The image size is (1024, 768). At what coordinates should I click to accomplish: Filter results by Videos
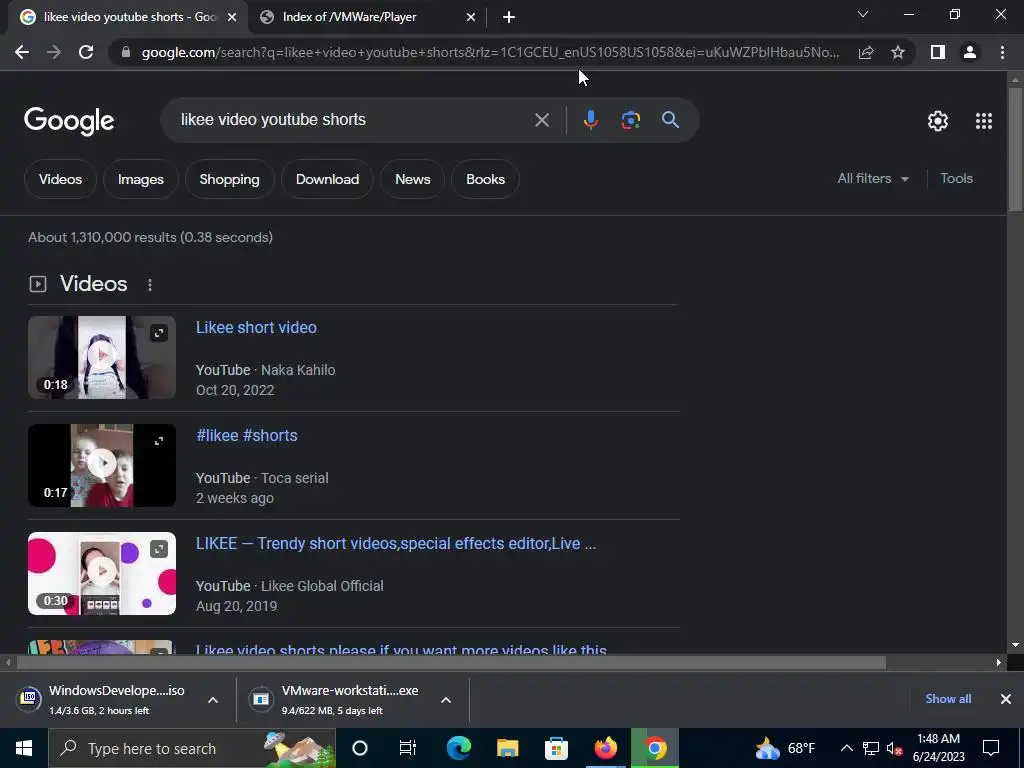[x=60, y=179]
